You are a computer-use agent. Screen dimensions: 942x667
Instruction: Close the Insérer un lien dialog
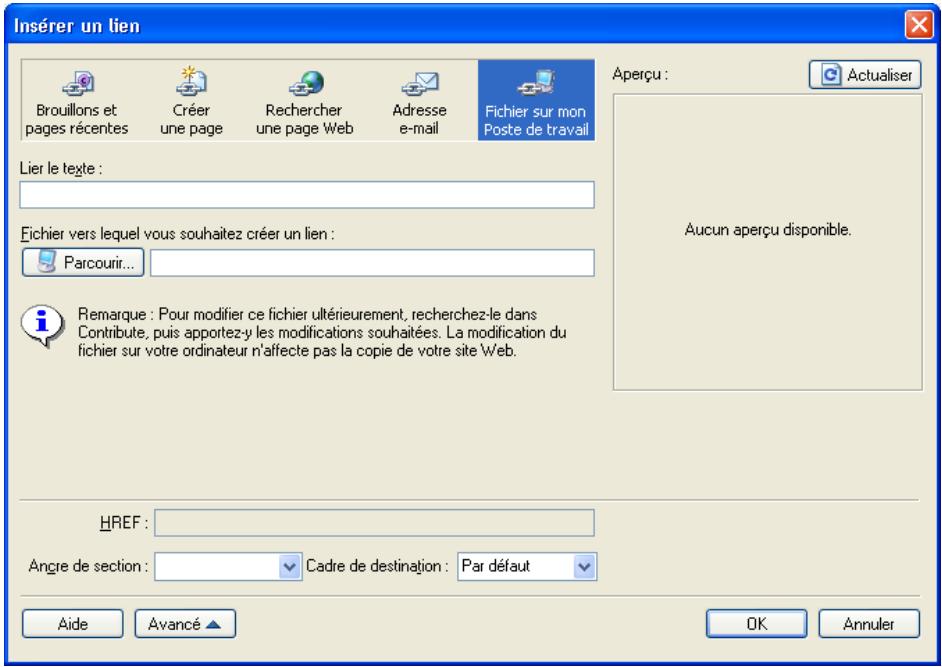coord(919,25)
